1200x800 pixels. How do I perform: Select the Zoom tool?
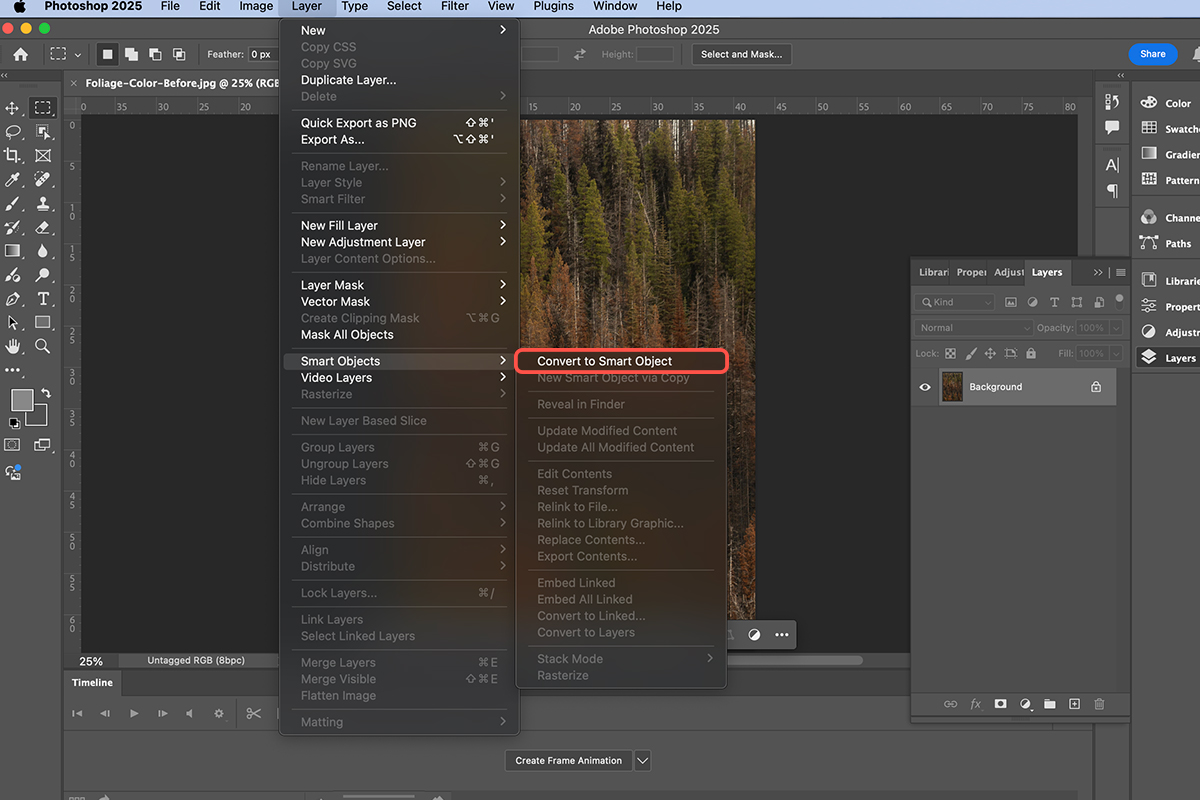pos(43,346)
